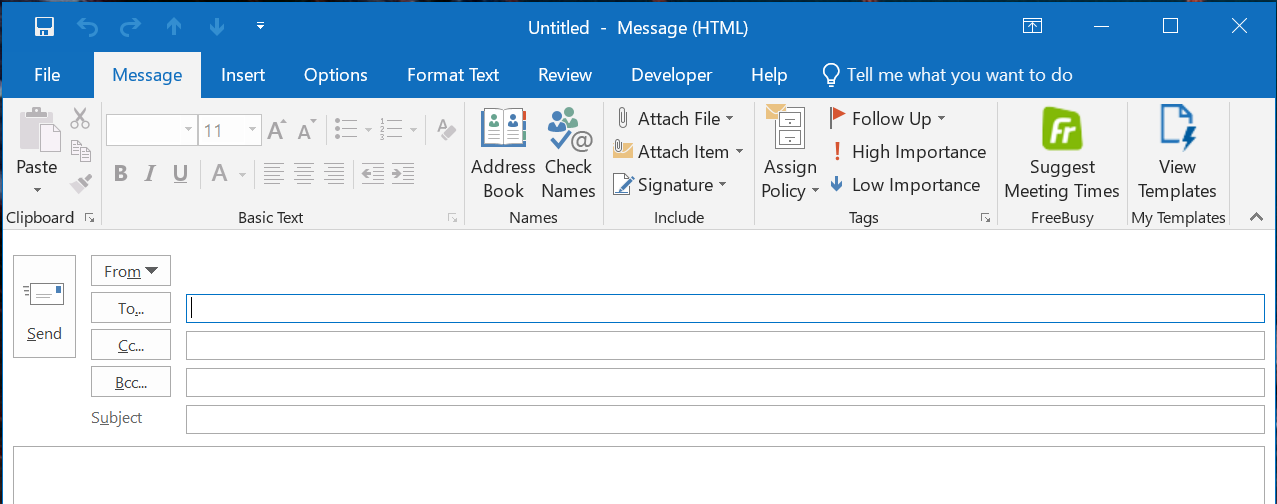Click the Check Names icon
Screen dimensions: 1277x504
click(x=568, y=152)
